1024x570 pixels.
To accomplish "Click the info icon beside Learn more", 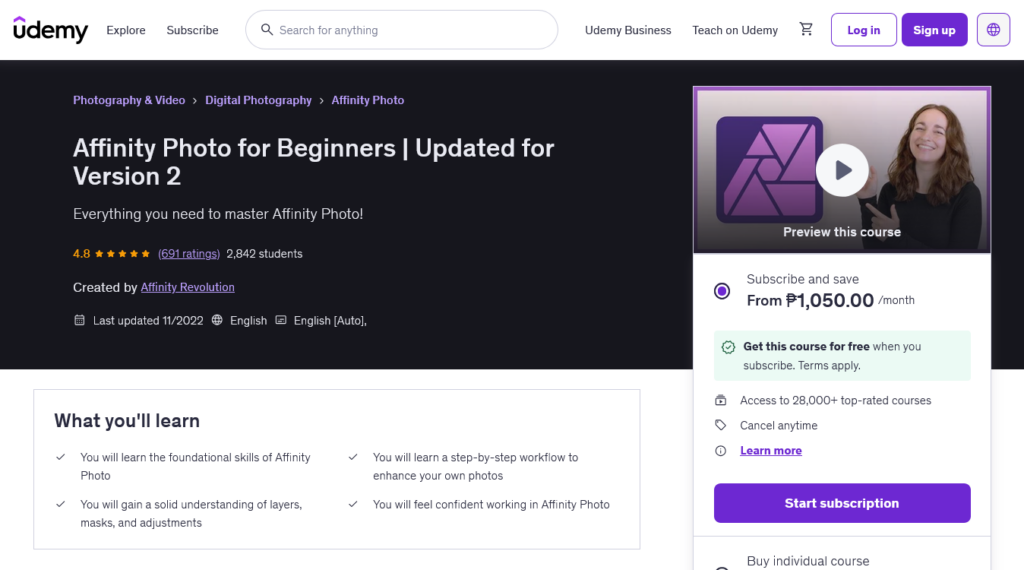I will [x=720, y=451].
